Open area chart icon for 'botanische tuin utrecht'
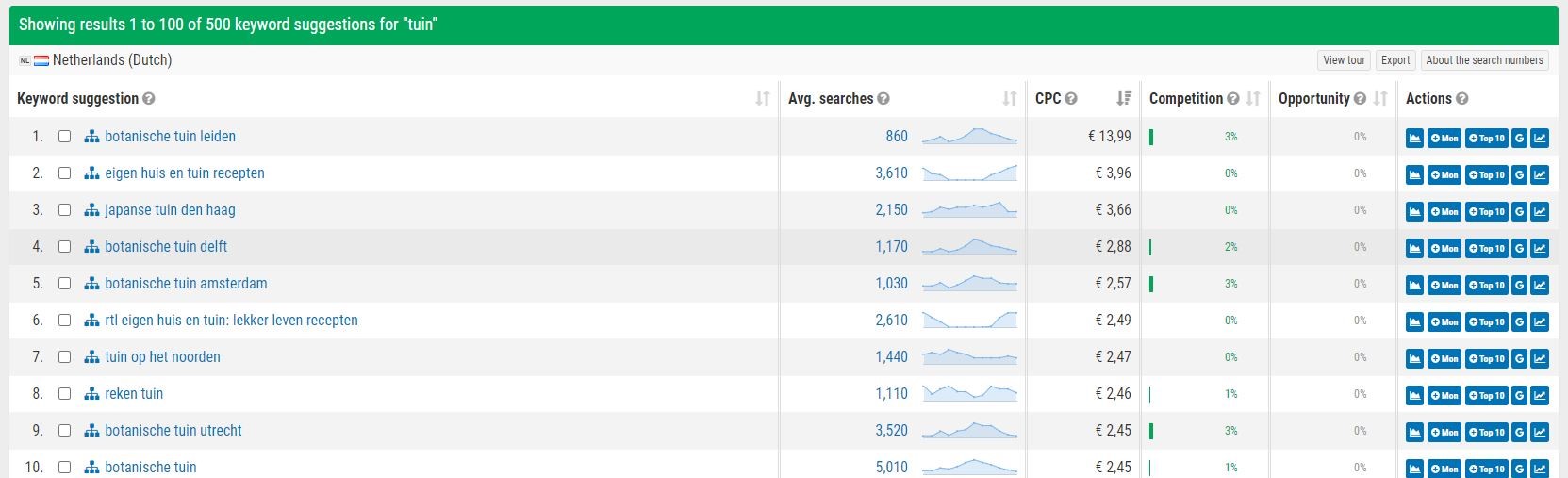The height and width of the screenshot is (478, 1568). tap(1414, 432)
